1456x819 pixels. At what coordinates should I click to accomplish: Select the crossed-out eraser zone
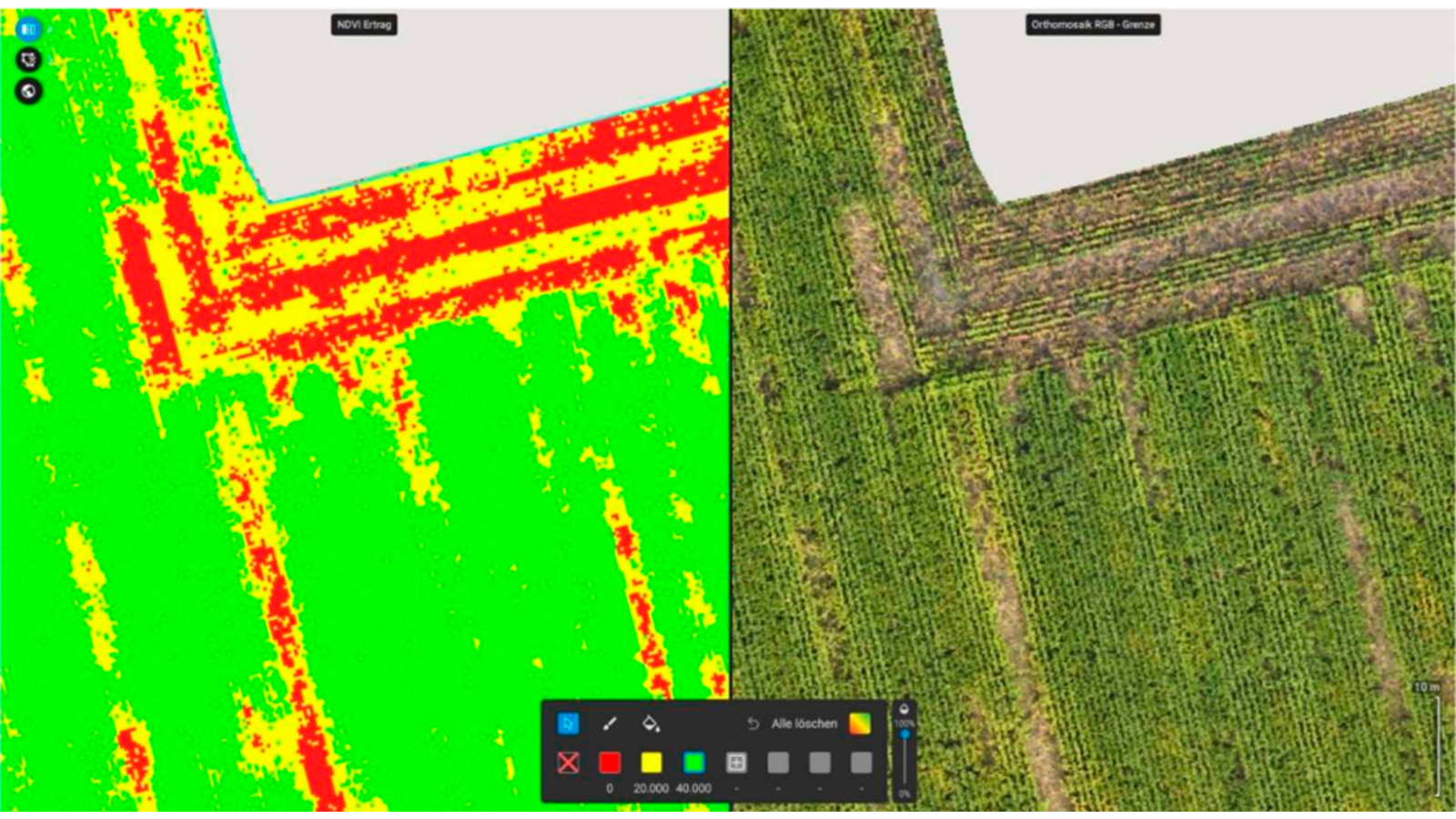(568, 763)
